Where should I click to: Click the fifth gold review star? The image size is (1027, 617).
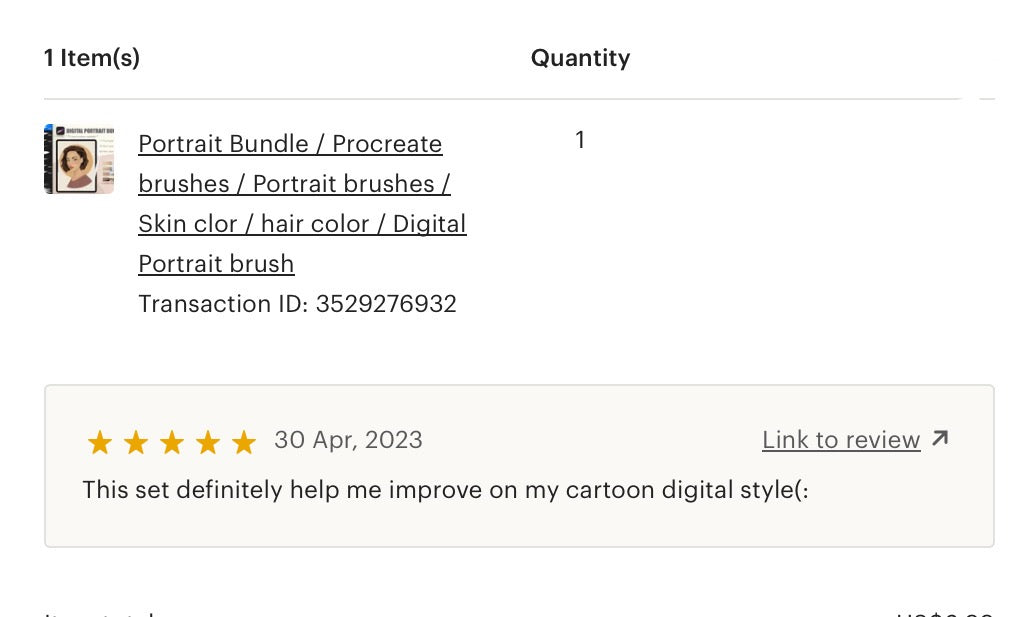tap(244, 442)
